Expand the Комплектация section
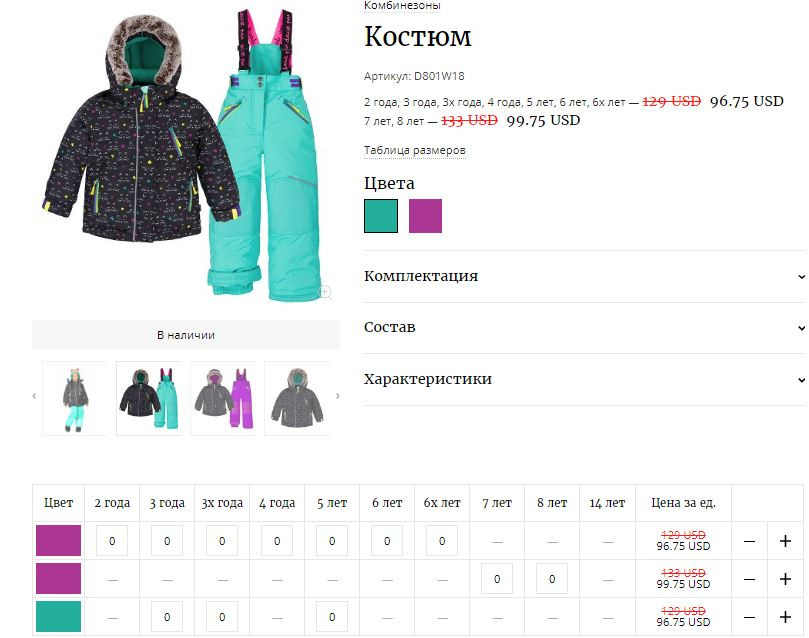 point(585,276)
